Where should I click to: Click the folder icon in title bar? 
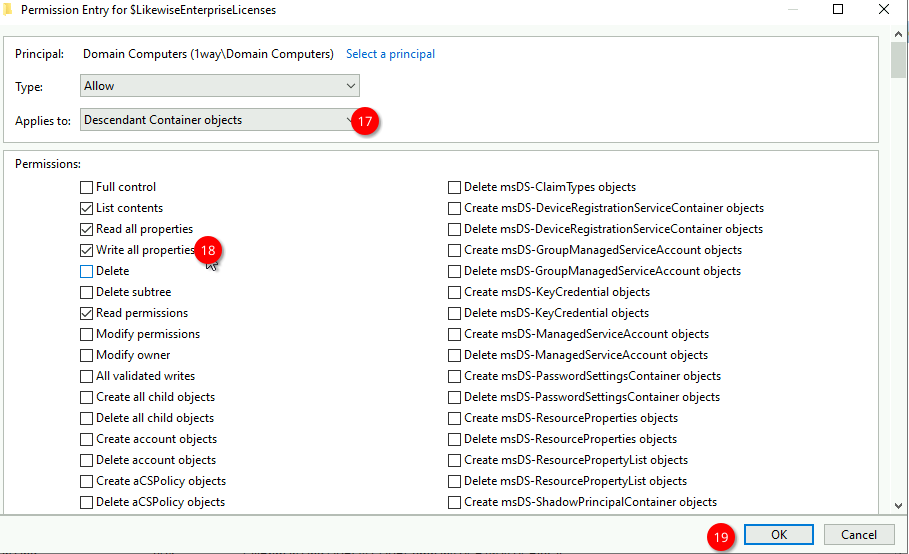click(x=7, y=9)
